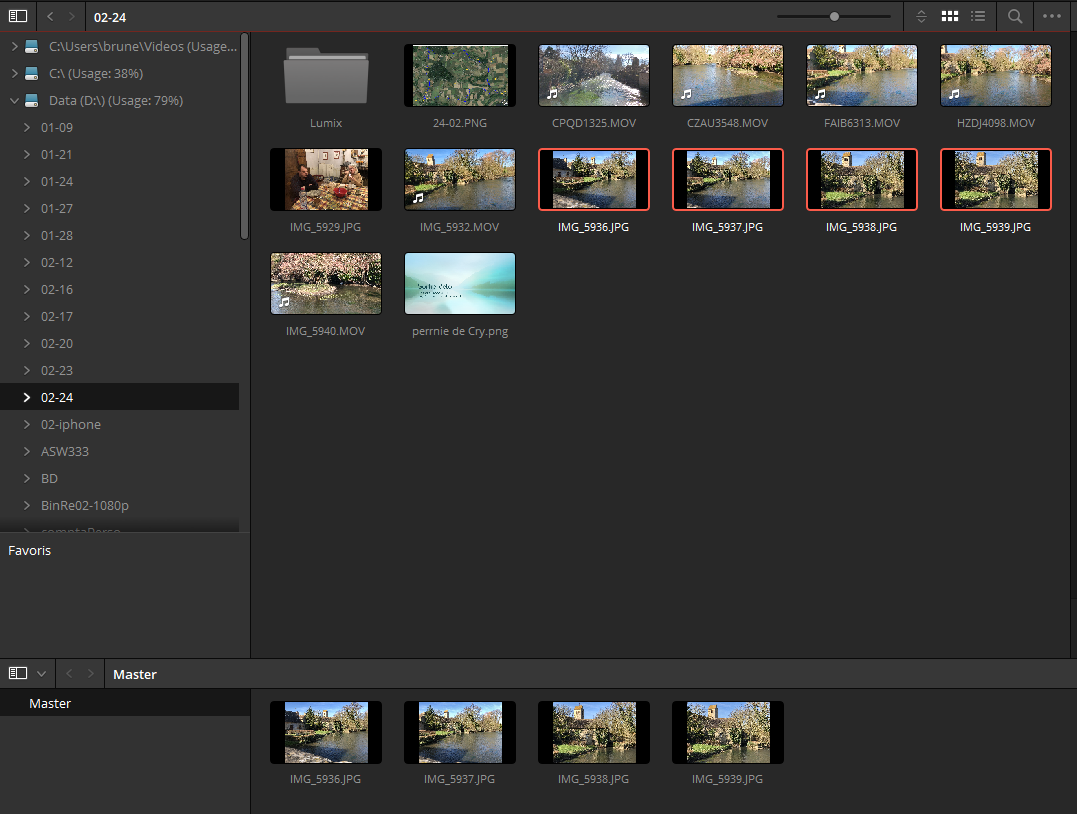1077x814 pixels.
Task: Toggle the media storage sidebar panel icon
Action: (18, 17)
